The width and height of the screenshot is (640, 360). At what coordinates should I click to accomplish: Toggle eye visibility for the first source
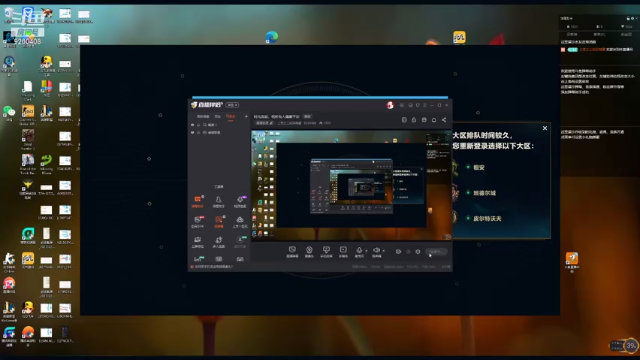point(193,125)
